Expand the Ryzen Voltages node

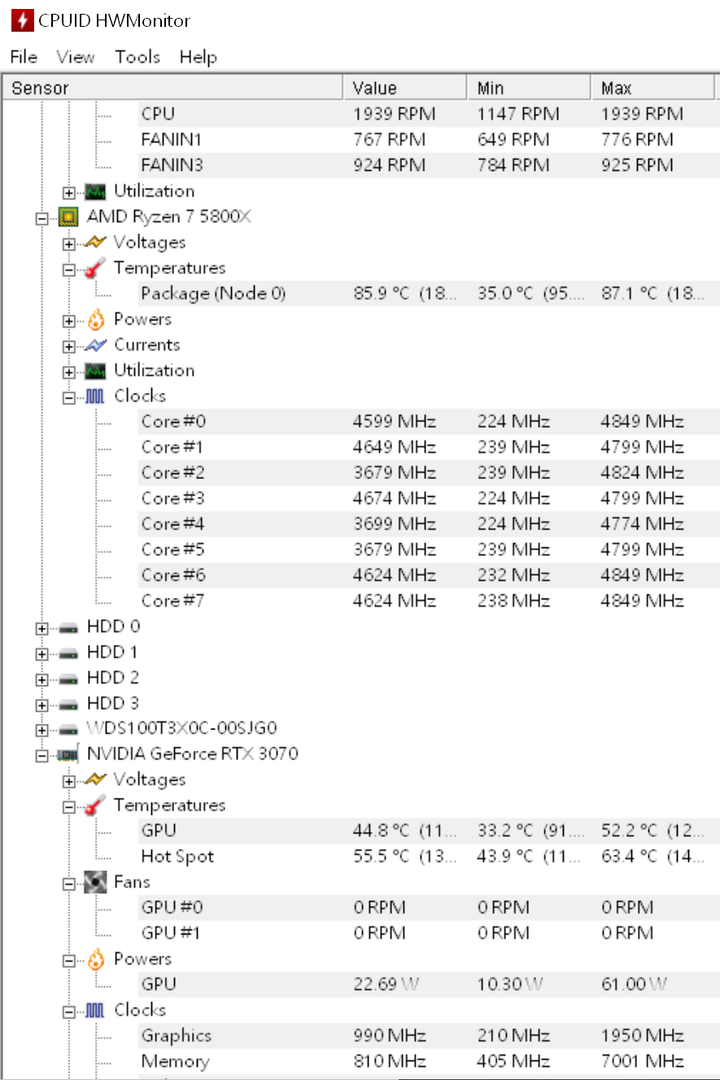[69, 244]
